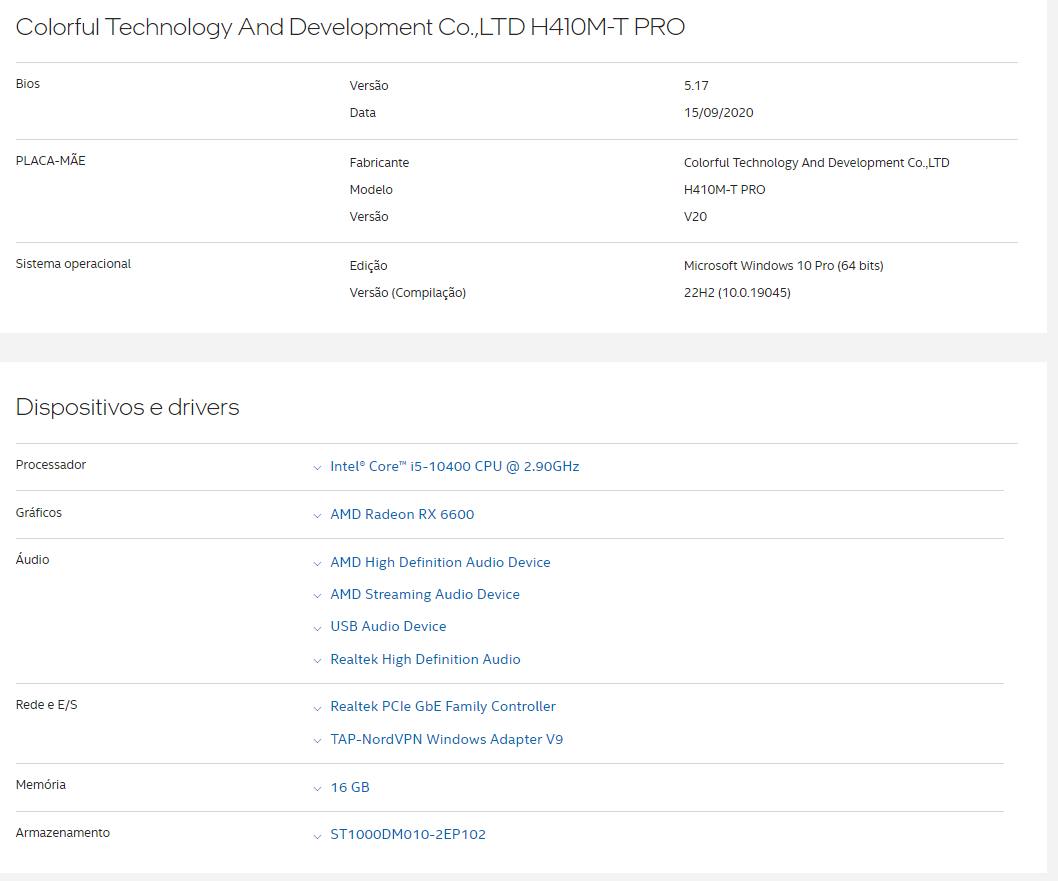The height and width of the screenshot is (881, 1058).
Task: Select the motherboard version V20 value
Action: 695,217
